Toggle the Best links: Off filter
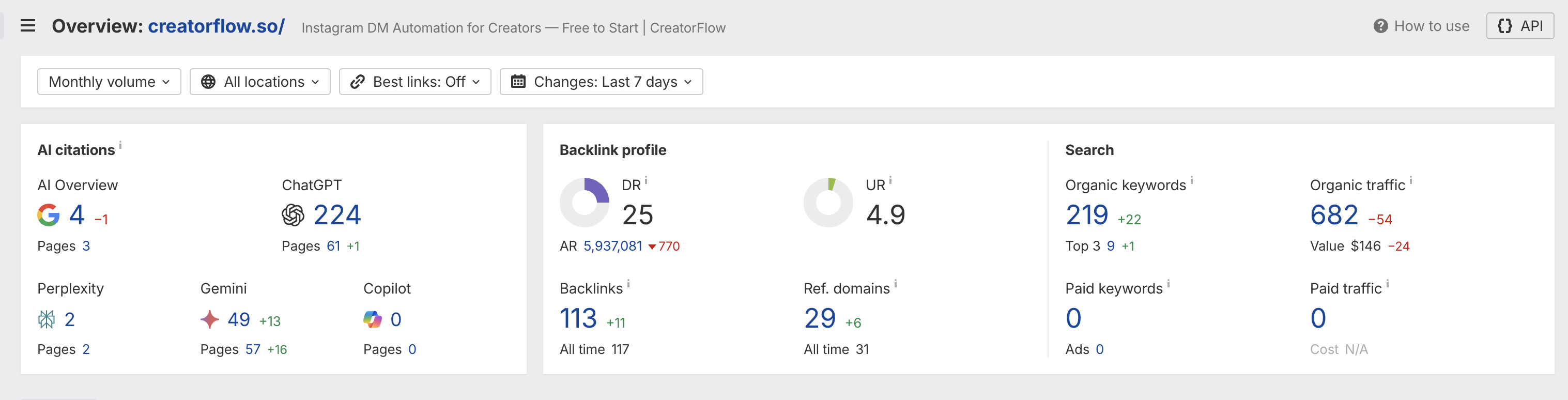The height and width of the screenshot is (400, 1568). pos(415,82)
